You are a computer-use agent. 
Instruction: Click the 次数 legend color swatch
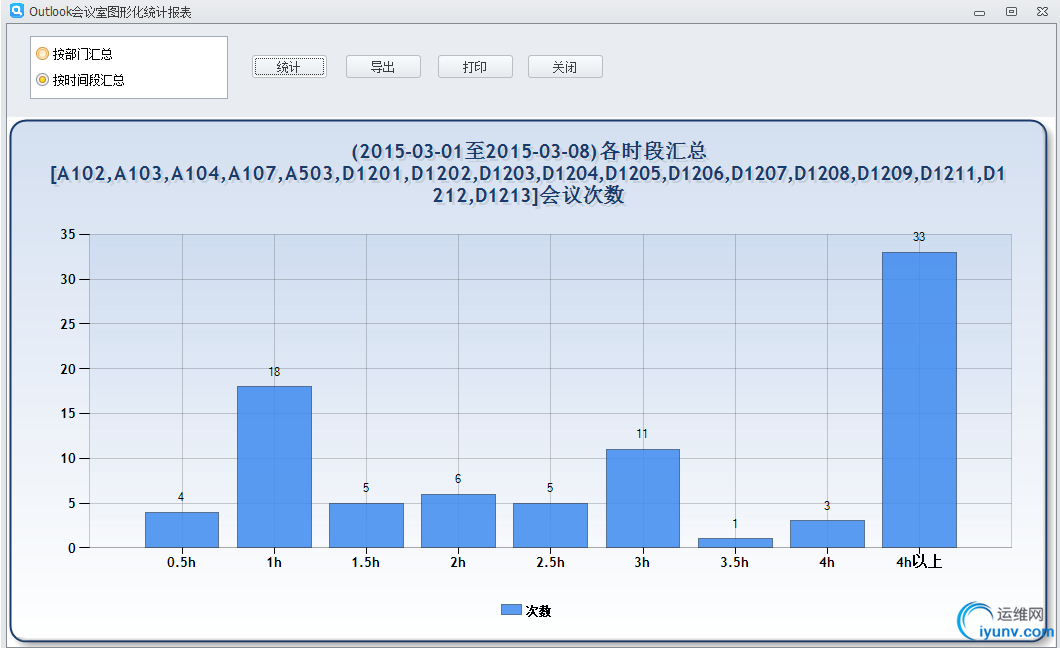pos(511,610)
